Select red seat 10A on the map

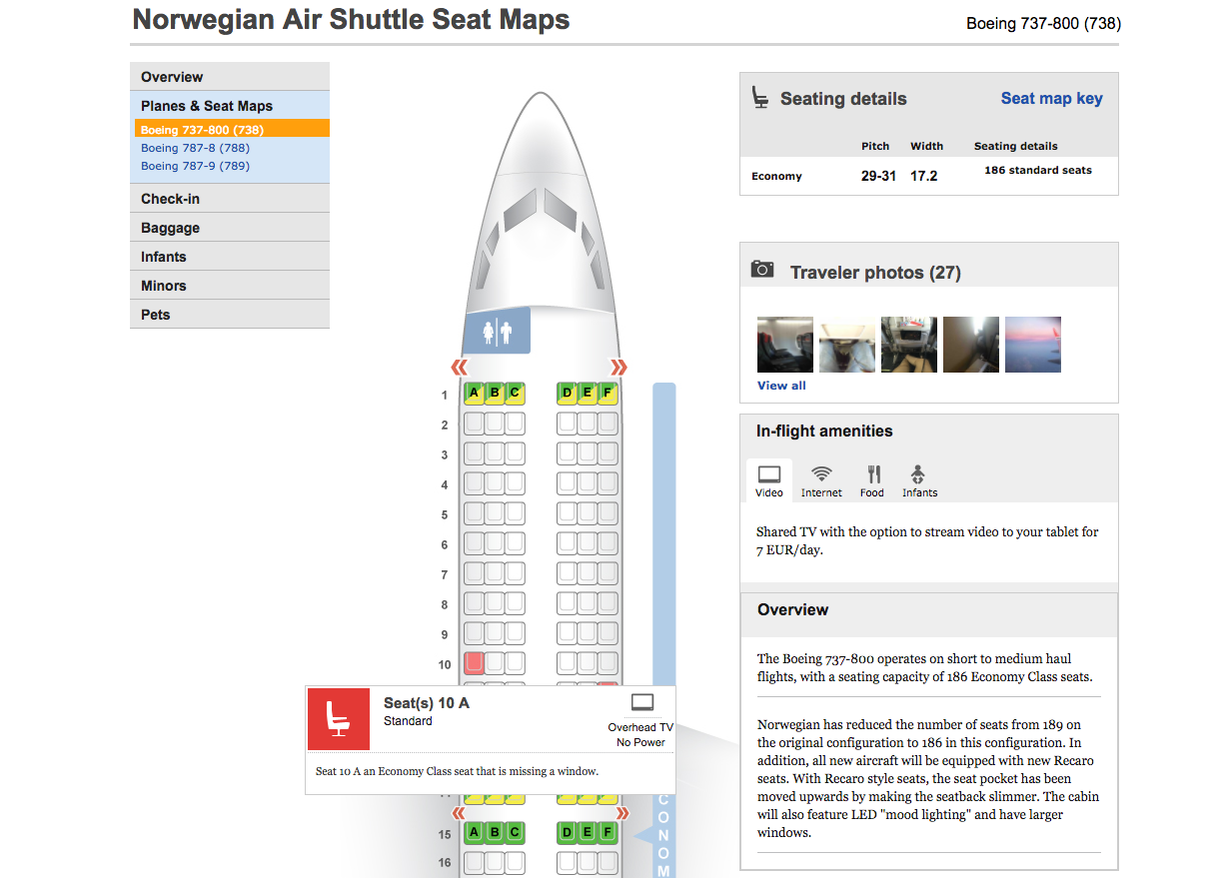pyautogui.click(x=474, y=662)
